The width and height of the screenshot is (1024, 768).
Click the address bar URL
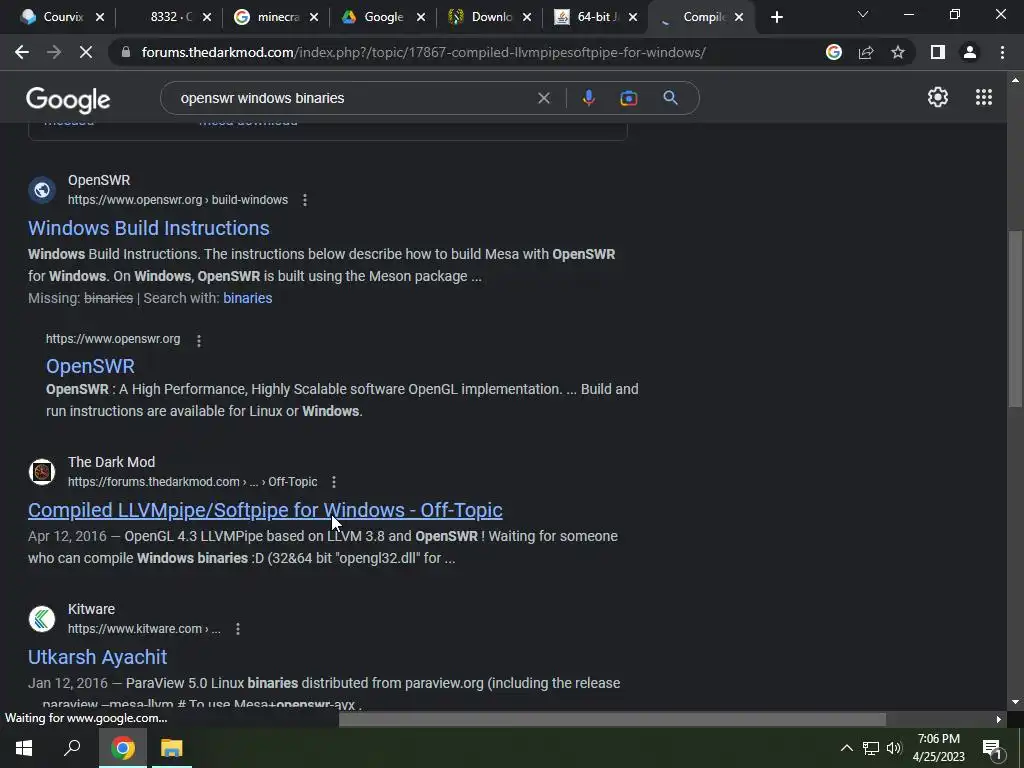pos(423,52)
